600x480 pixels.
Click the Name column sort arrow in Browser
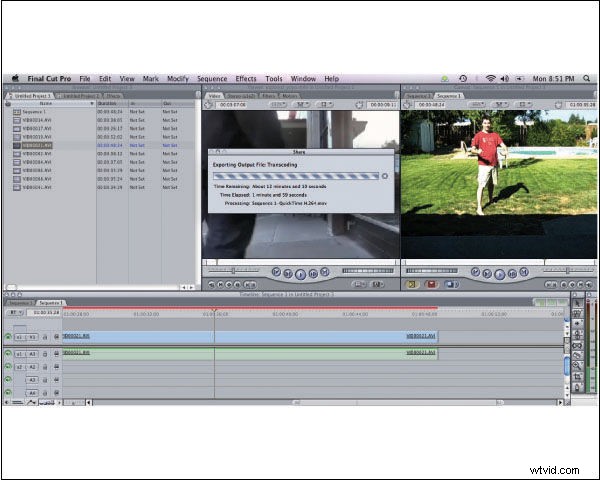(92, 104)
